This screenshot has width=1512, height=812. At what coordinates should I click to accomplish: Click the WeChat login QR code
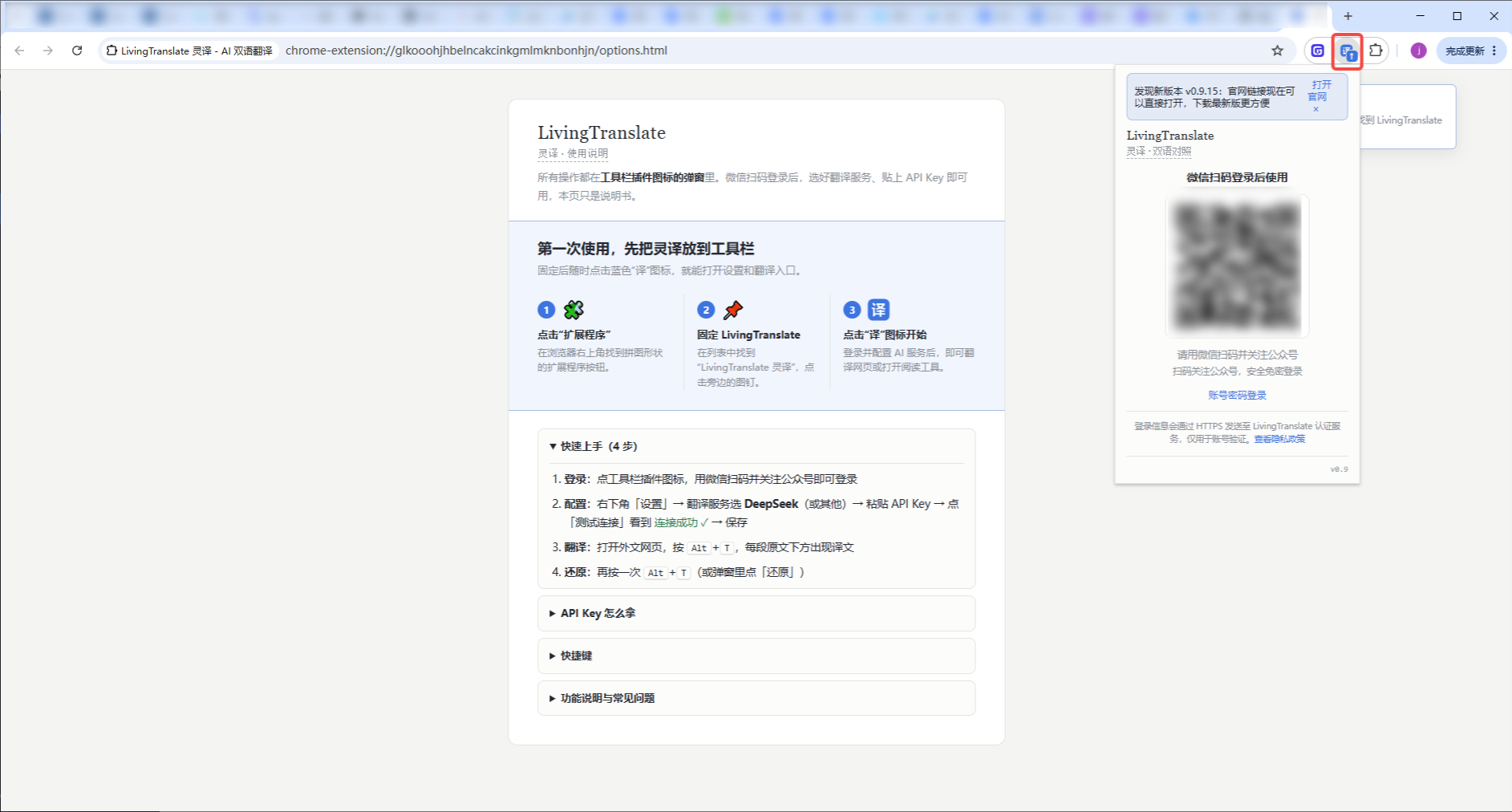click(1237, 266)
